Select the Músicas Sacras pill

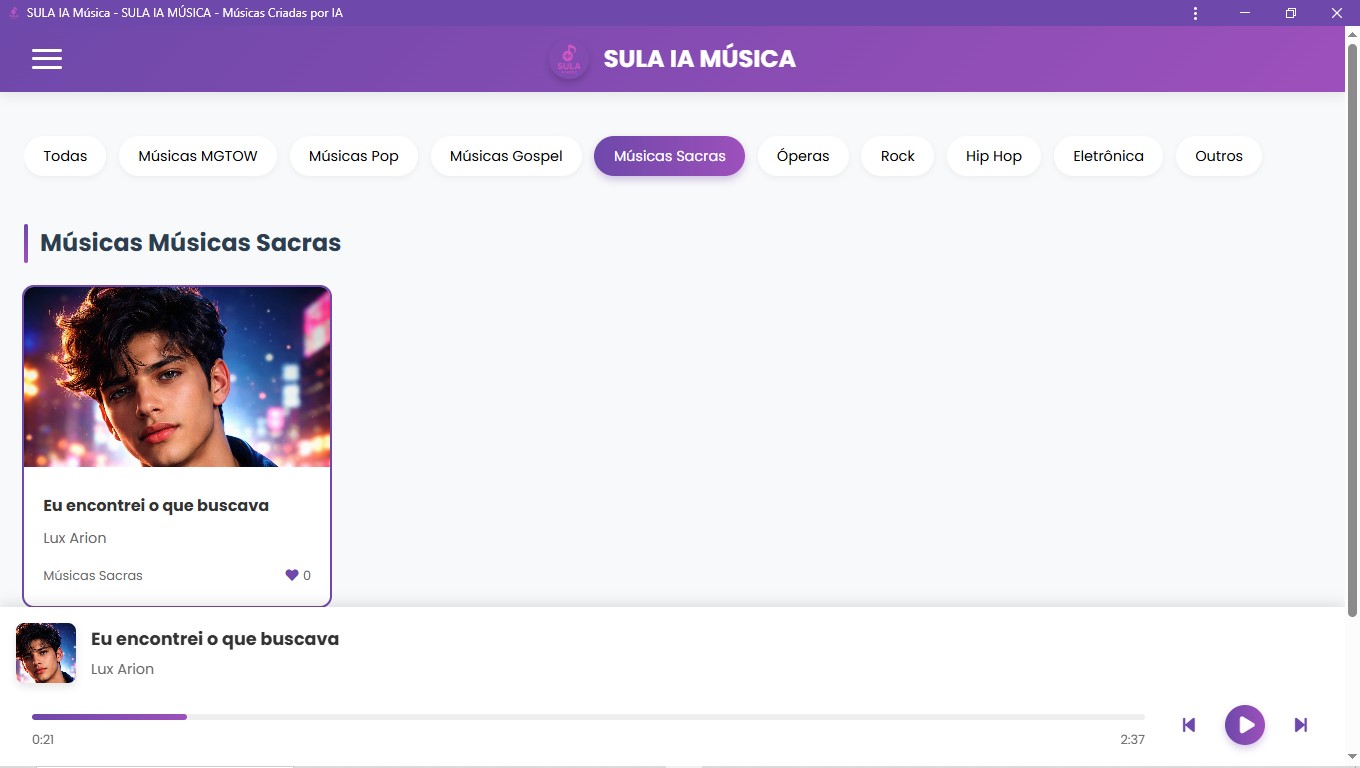(x=670, y=156)
